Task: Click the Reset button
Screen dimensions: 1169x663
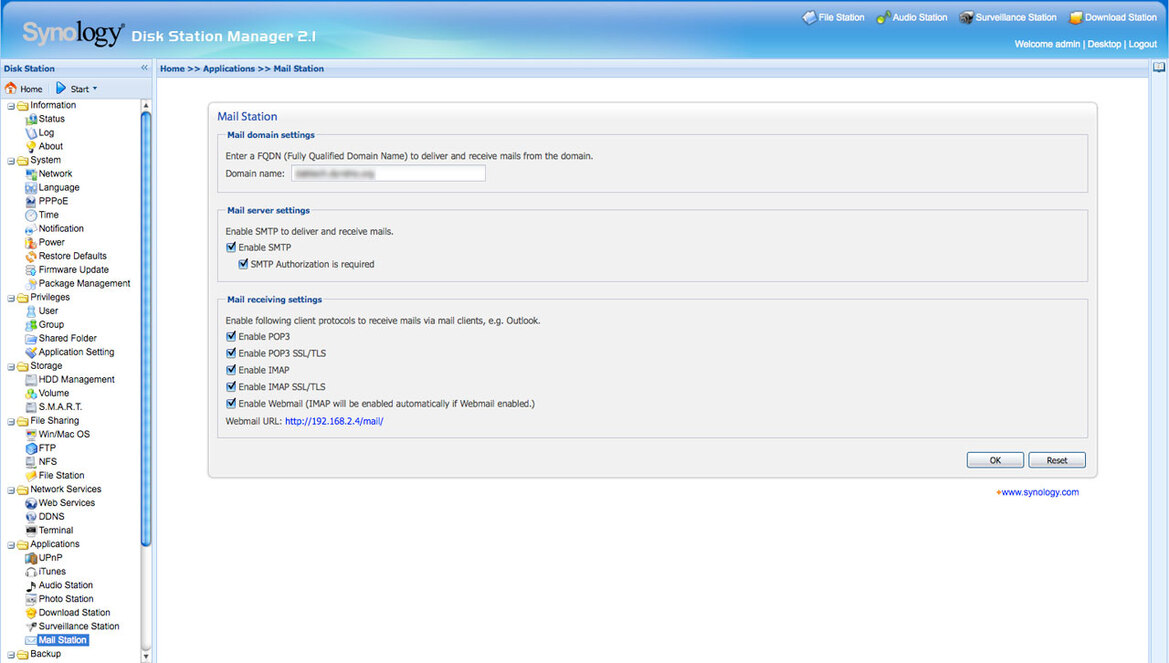Action: point(1056,460)
